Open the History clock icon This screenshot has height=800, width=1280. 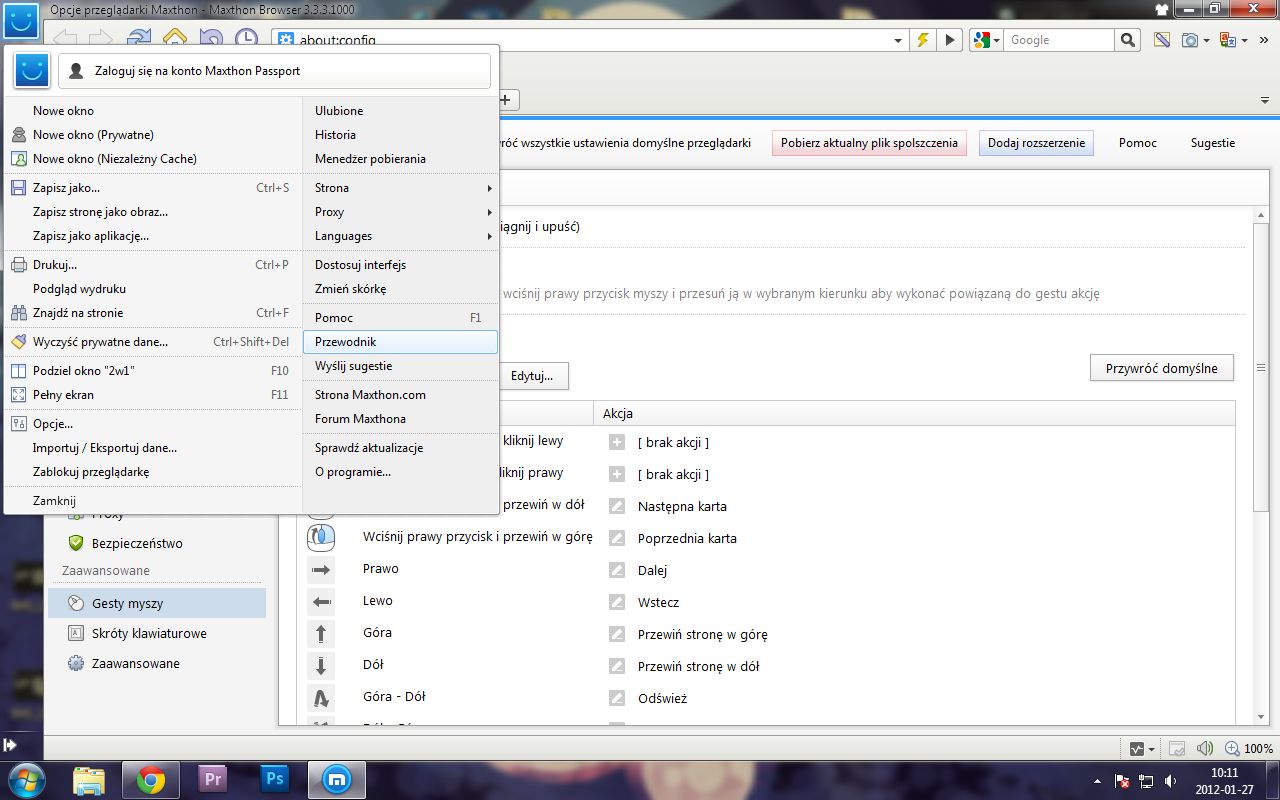pyautogui.click(x=246, y=39)
